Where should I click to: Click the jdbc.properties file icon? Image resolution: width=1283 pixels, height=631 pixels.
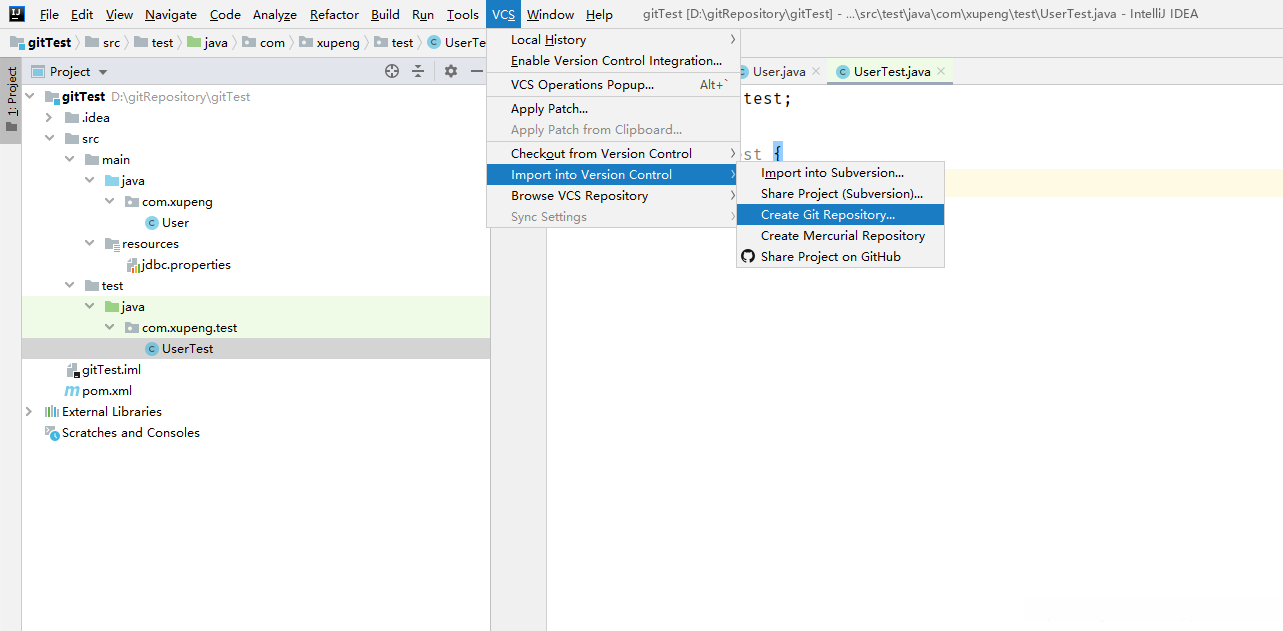(x=134, y=265)
